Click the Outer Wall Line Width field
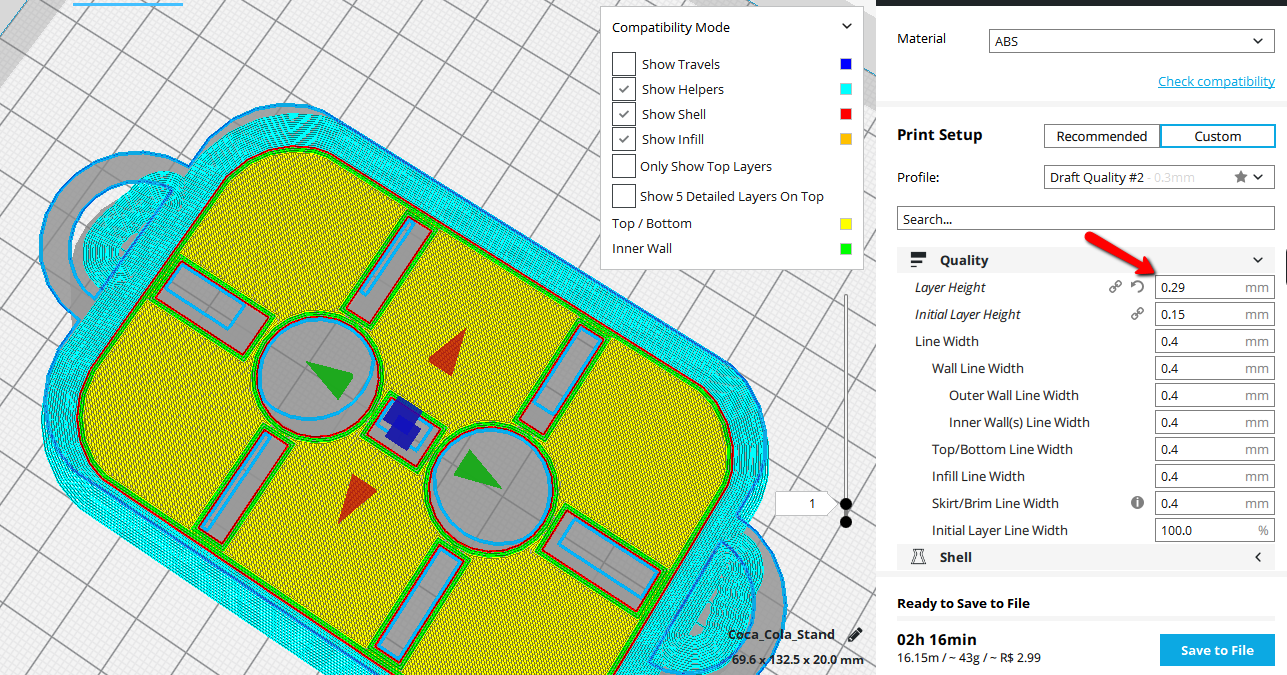The width and height of the screenshot is (1287, 675). pos(1215,395)
